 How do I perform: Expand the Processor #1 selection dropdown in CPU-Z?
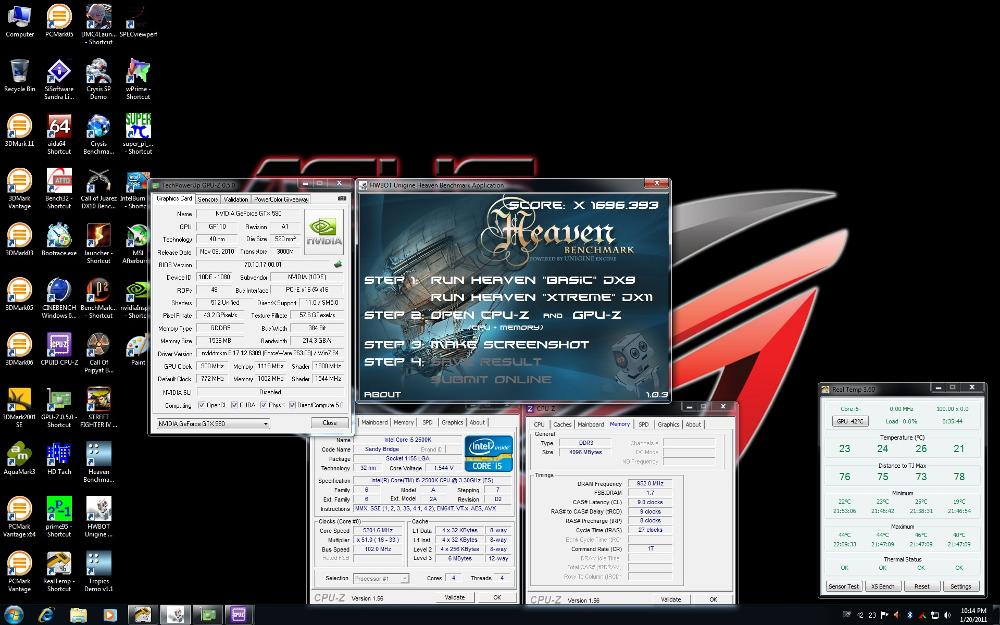(379, 578)
